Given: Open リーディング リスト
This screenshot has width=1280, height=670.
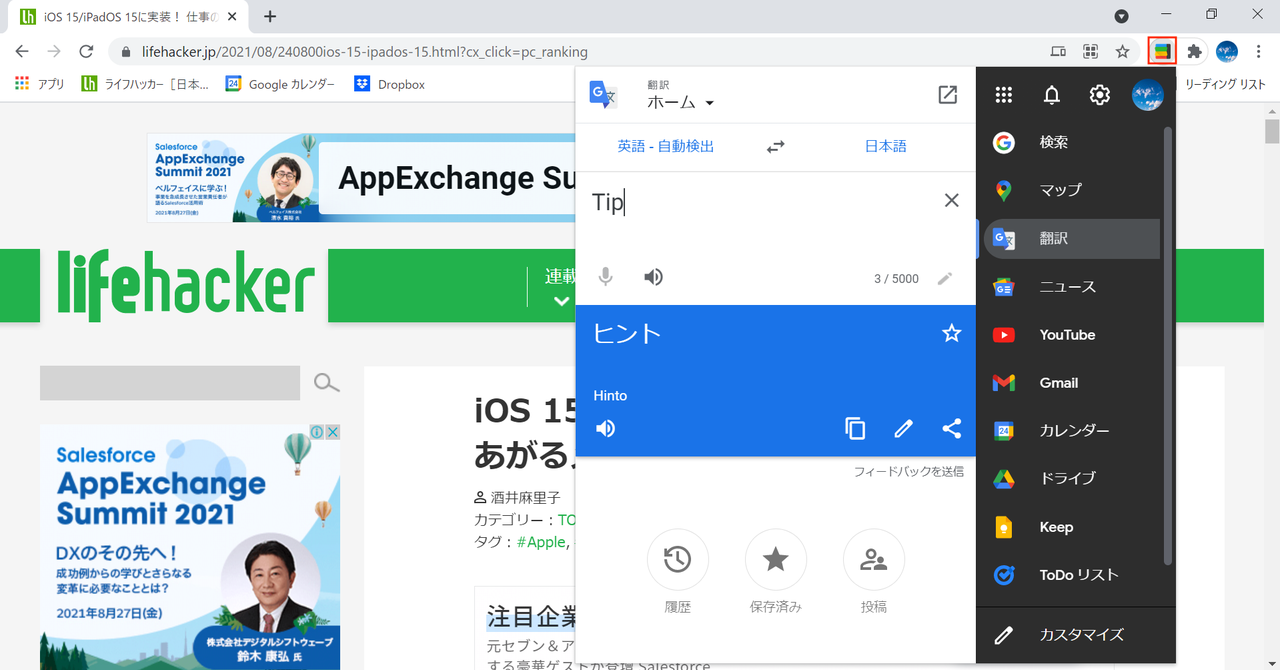Looking at the screenshot, I should click(1225, 85).
